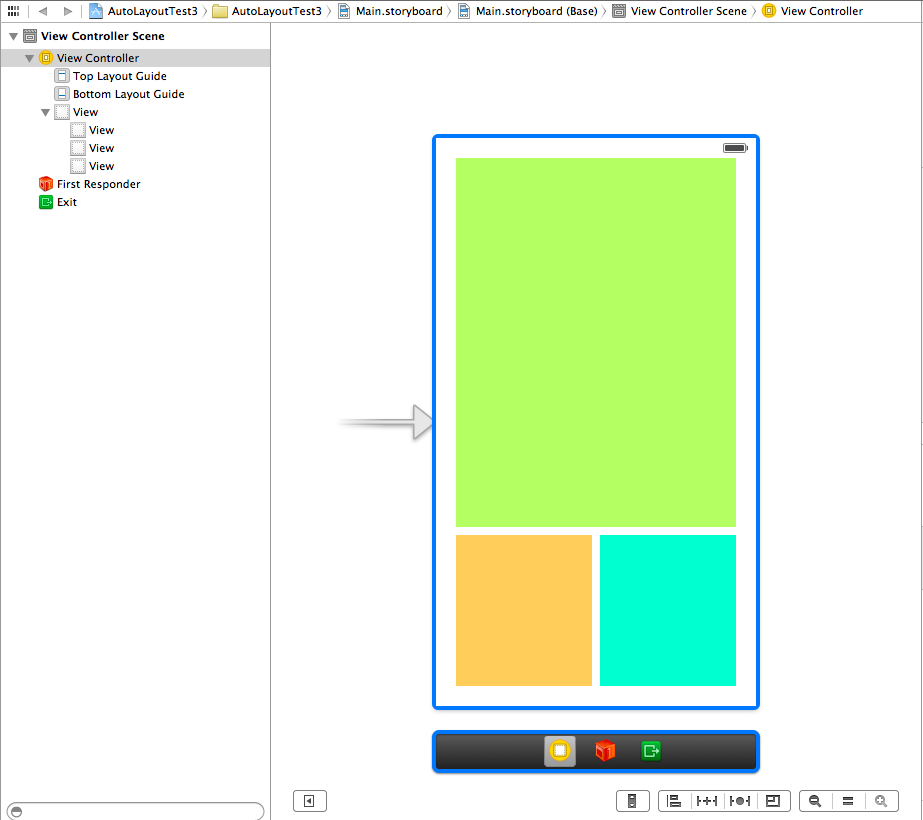Click the outline filter search field
The height and width of the screenshot is (820, 923).
pyautogui.click(x=135, y=811)
